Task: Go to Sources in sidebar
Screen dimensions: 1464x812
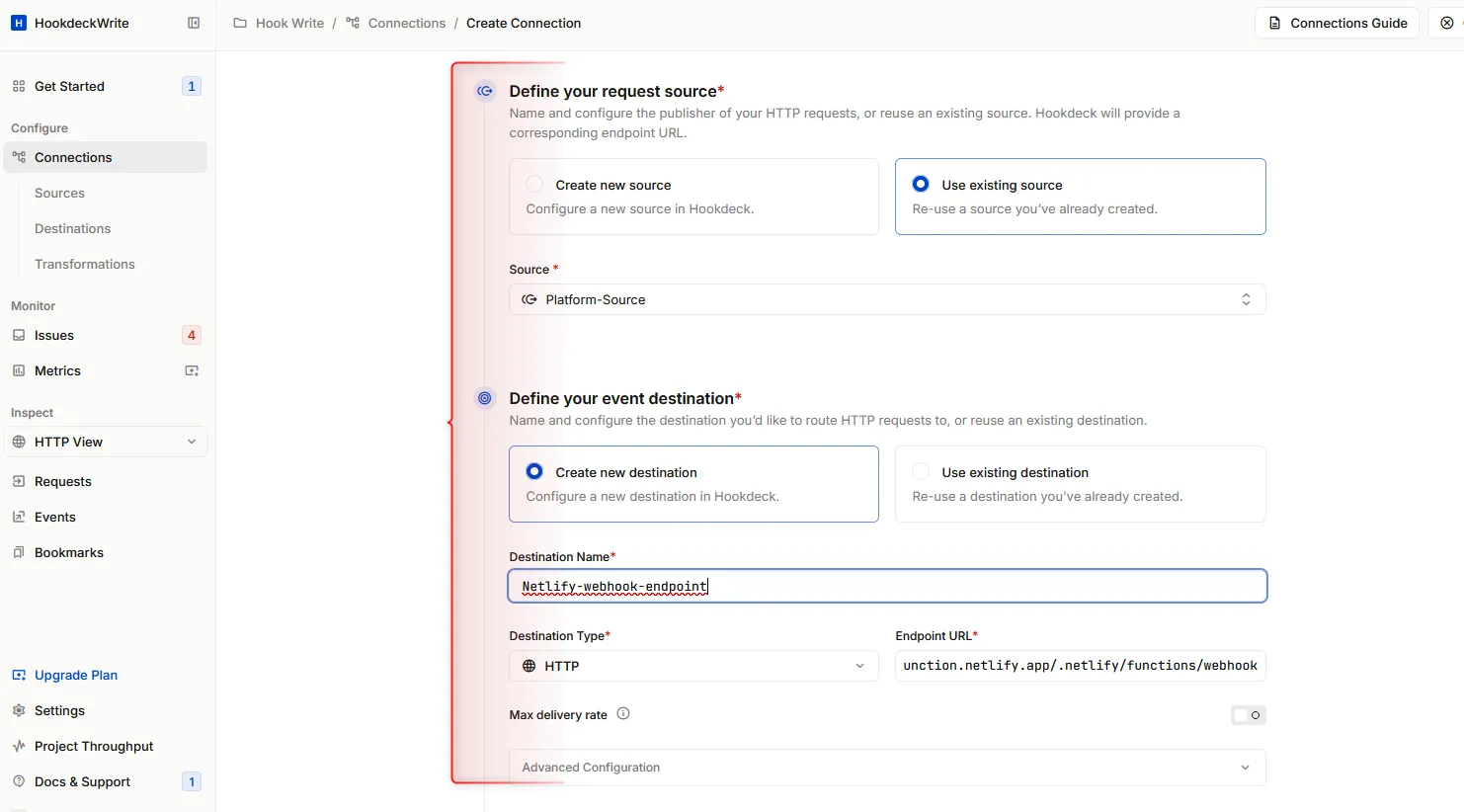Action: (59, 193)
